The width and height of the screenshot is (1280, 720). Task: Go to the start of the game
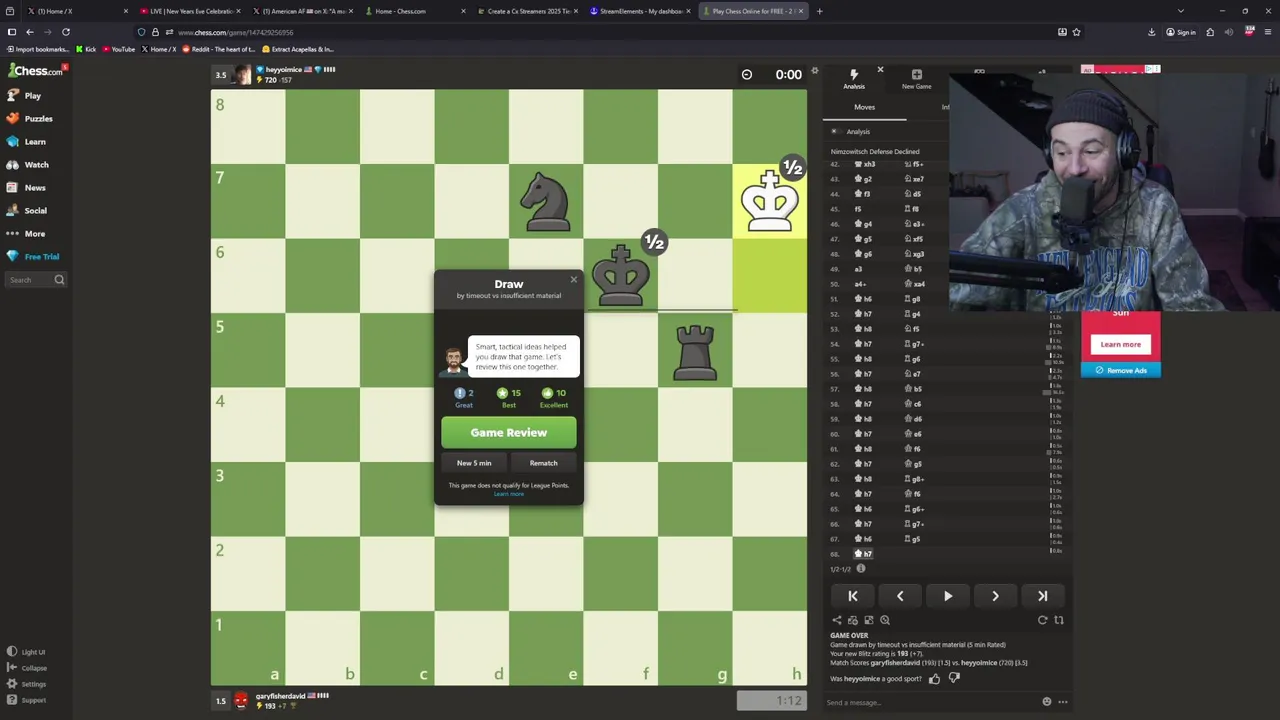pyautogui.click(x=853, y=596)
